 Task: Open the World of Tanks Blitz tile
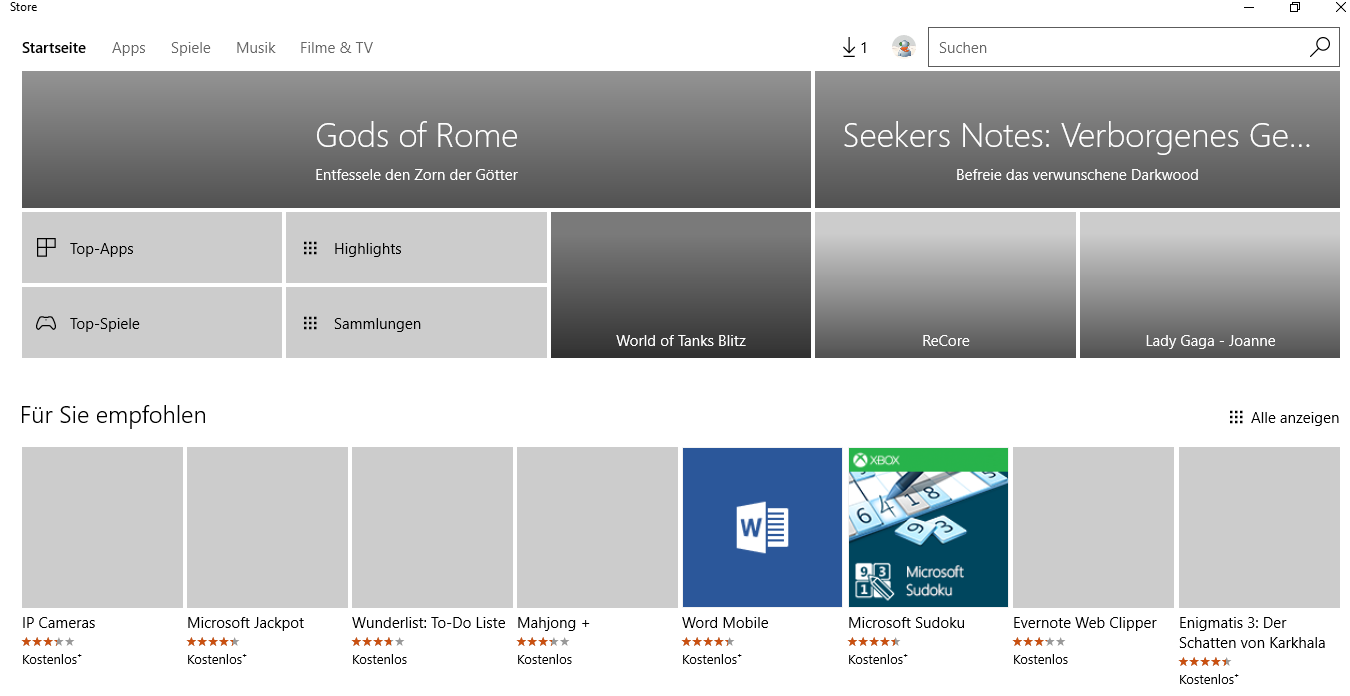[681, 285]
